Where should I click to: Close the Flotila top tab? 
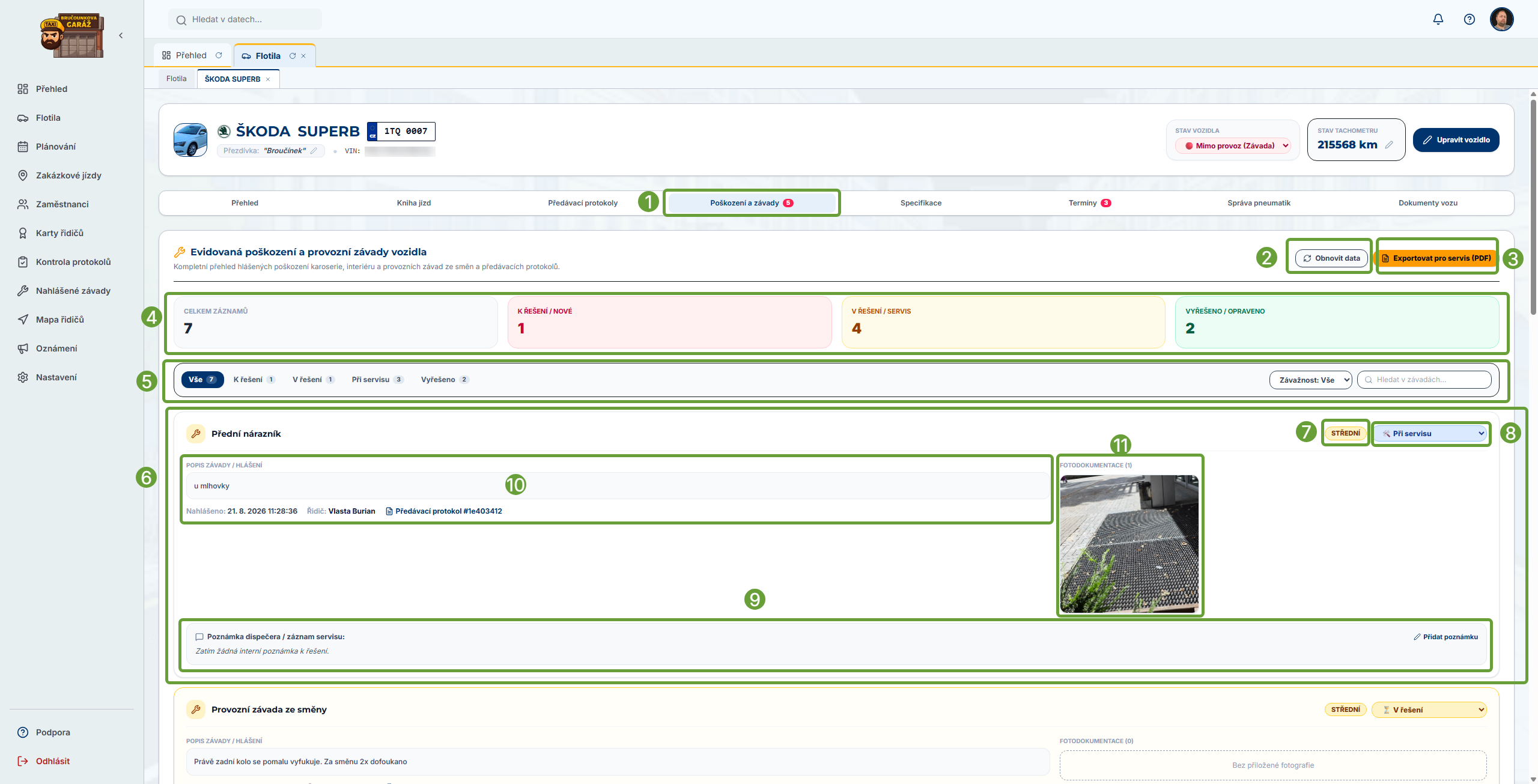click(x=303, y=56)
